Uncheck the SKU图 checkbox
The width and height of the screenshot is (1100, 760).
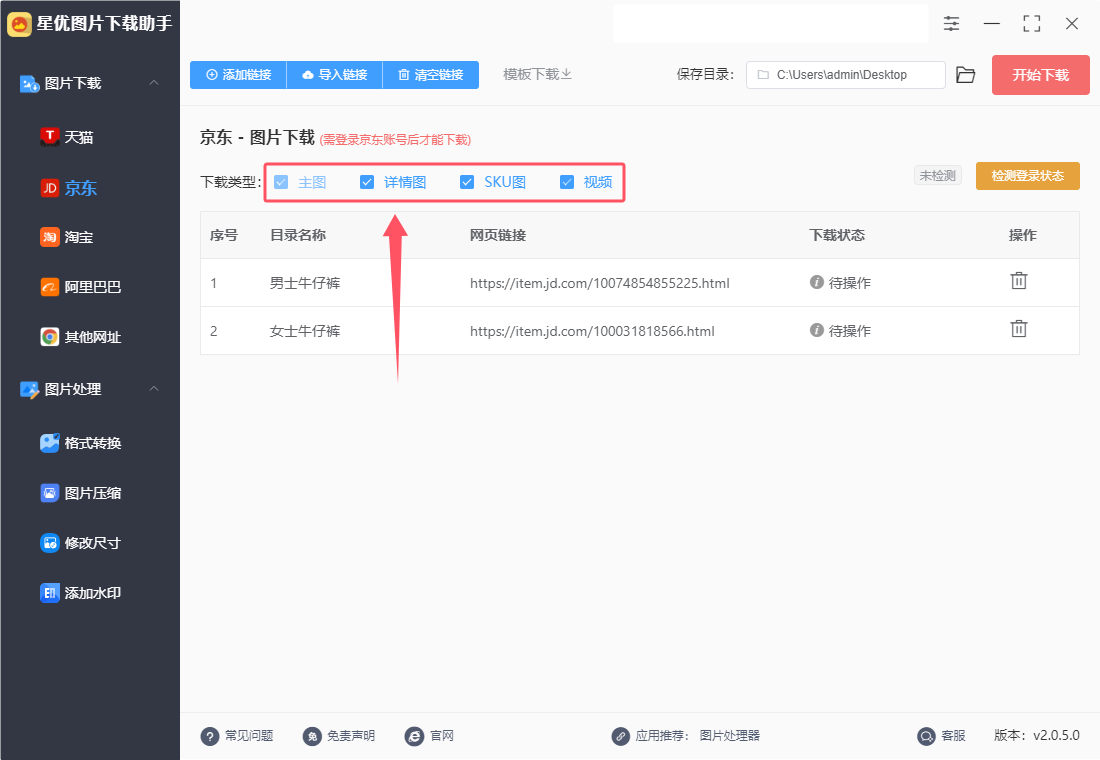coord(467,182)
